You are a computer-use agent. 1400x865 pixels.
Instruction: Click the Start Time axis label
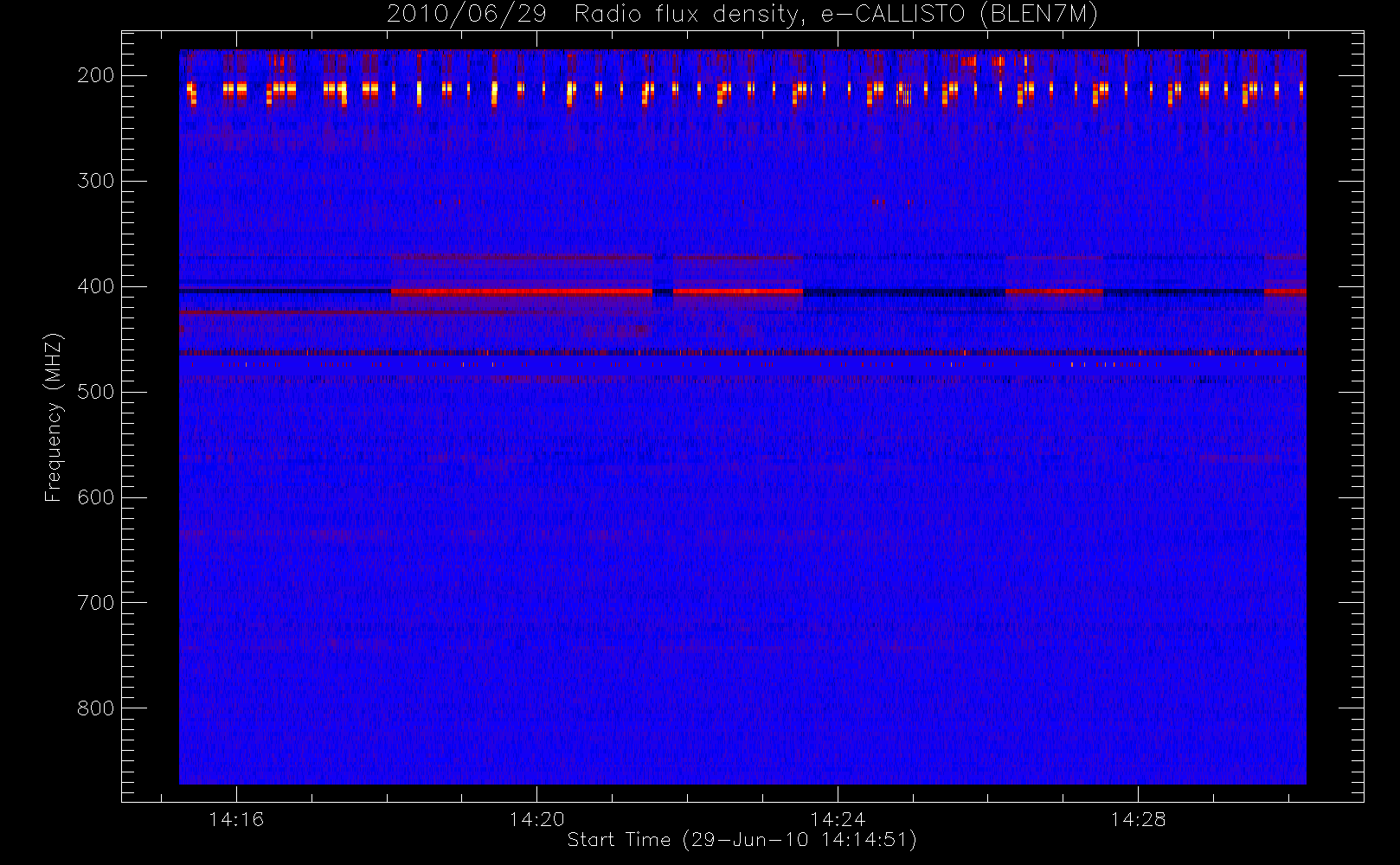(742, 840)
